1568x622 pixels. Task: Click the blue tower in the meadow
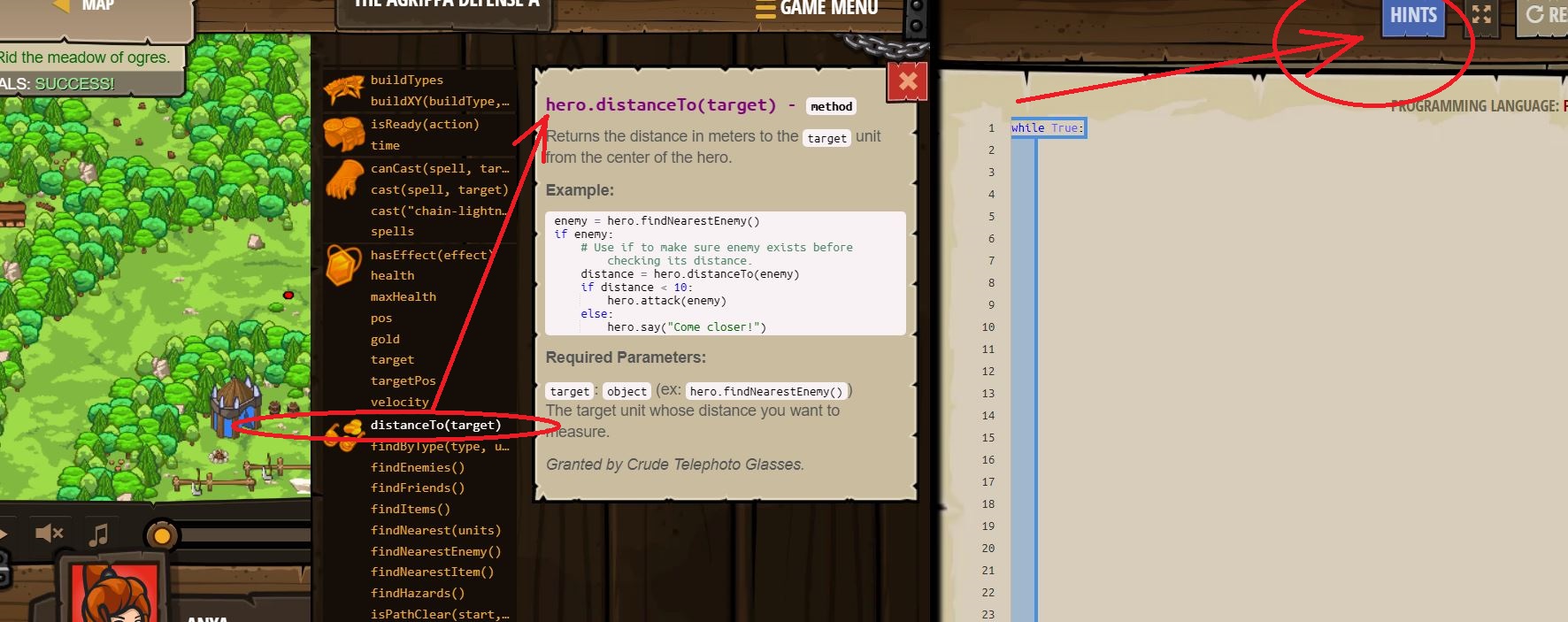click(234, 406)
